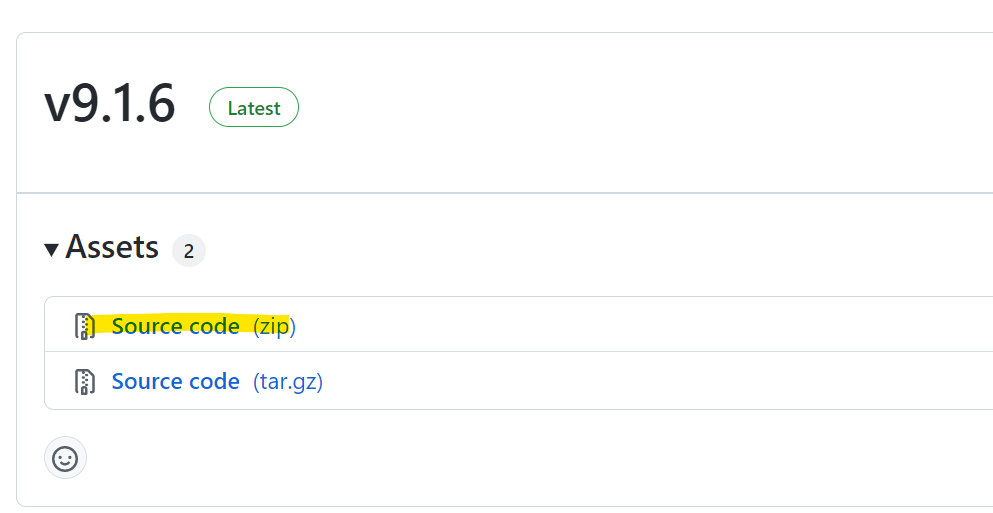Click empty space in the zip asset row

(x=633, y=325)
